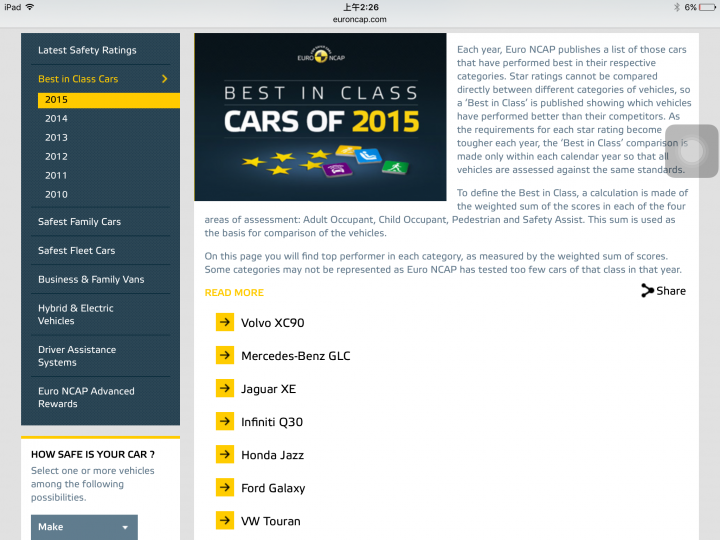
Task: Open Latest Safety Ratings menu item
Action: click(87, 50)
